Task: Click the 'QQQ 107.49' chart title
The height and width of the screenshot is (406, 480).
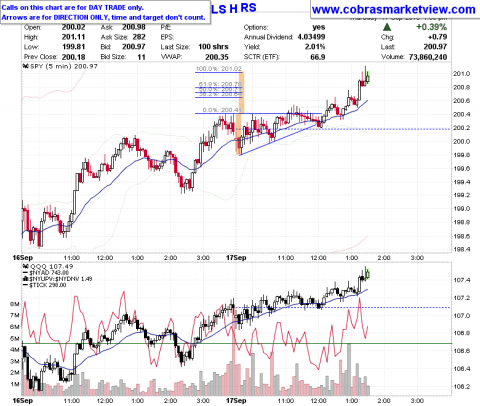Action: pos(51,266)
